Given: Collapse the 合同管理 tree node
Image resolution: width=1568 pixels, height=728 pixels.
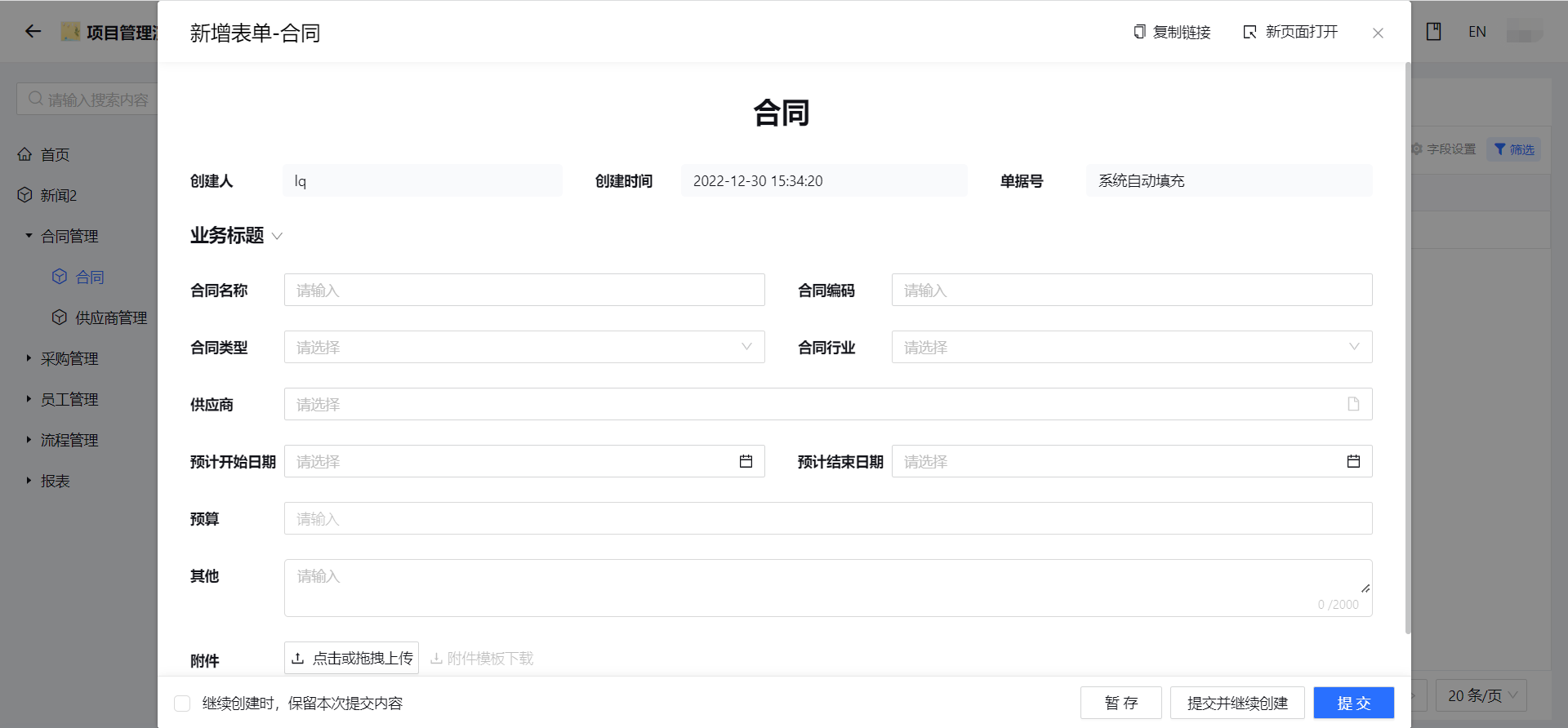Looking at the screenshot, I should pyautogui.click(x=29, y=236).
